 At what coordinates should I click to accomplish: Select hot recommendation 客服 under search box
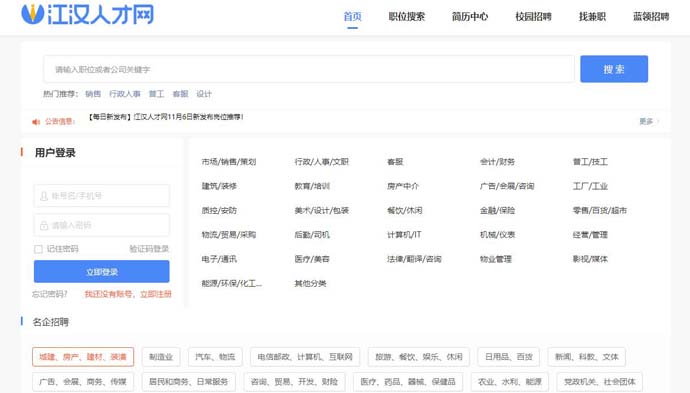coord(180,94)
